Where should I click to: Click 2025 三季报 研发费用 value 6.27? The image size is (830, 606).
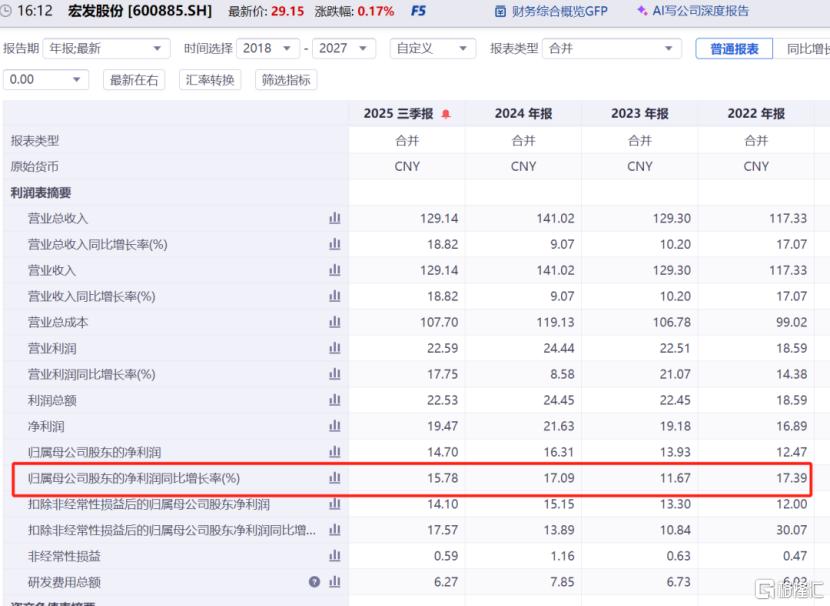pyautogui.click(x=446, y=582)
